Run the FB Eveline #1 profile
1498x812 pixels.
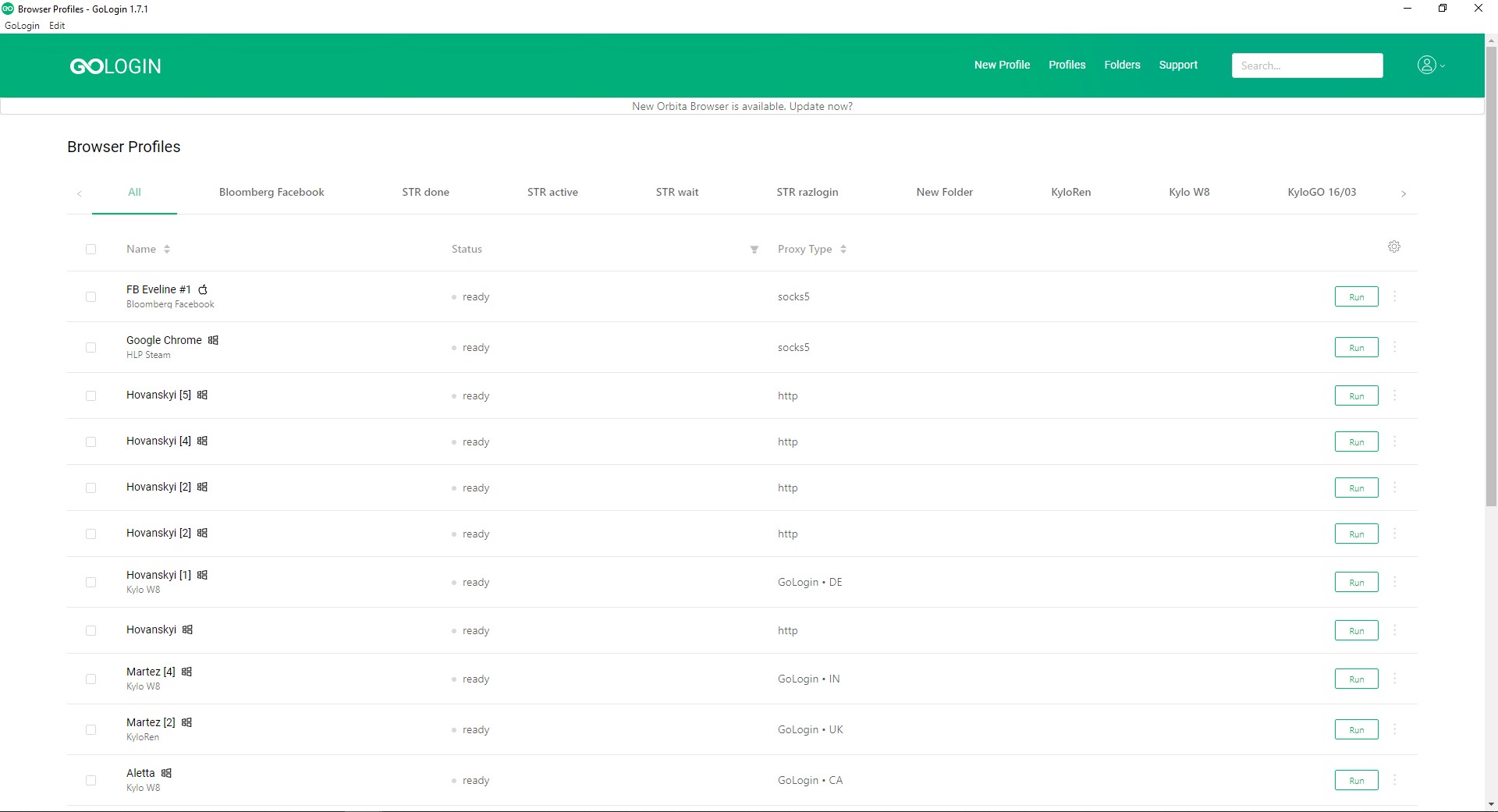pyautogui.click(x=1357, y=297)
